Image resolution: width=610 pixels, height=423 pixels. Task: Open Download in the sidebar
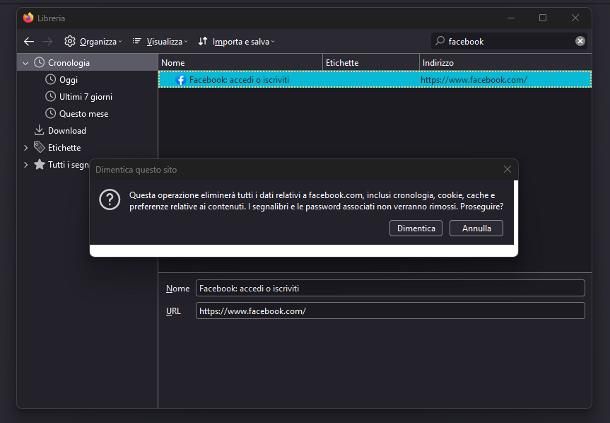coord(67,131)
